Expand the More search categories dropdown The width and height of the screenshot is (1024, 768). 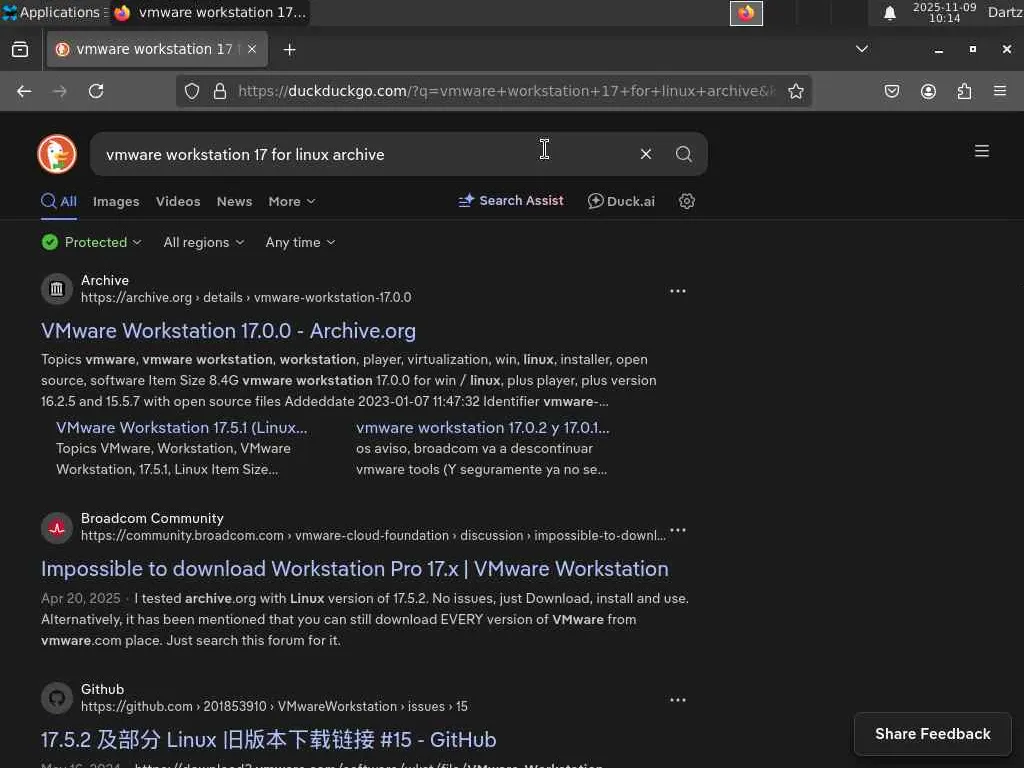coord(292,202)
